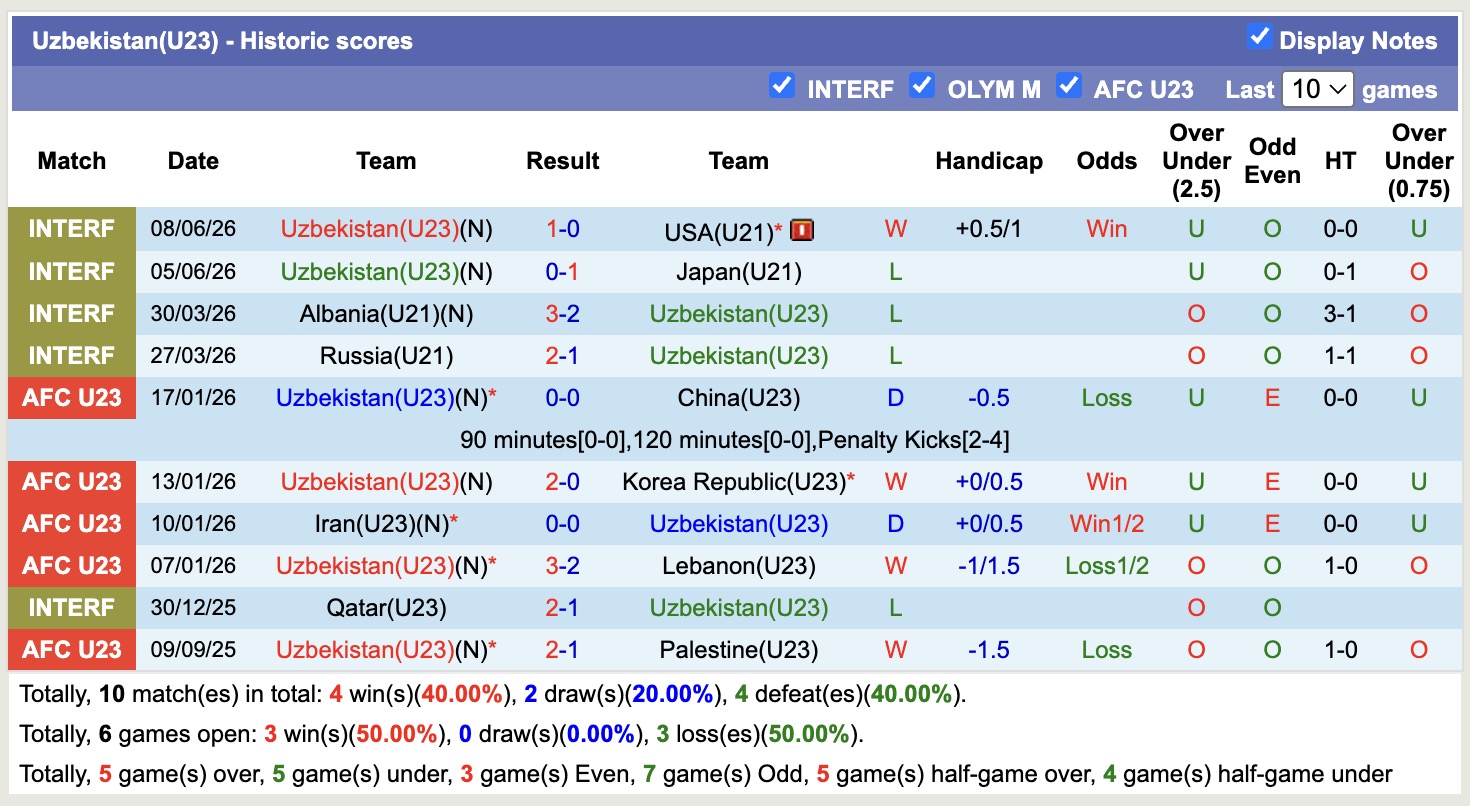Click the 1-0 result against USA(U21)

[x=563, y=229]
